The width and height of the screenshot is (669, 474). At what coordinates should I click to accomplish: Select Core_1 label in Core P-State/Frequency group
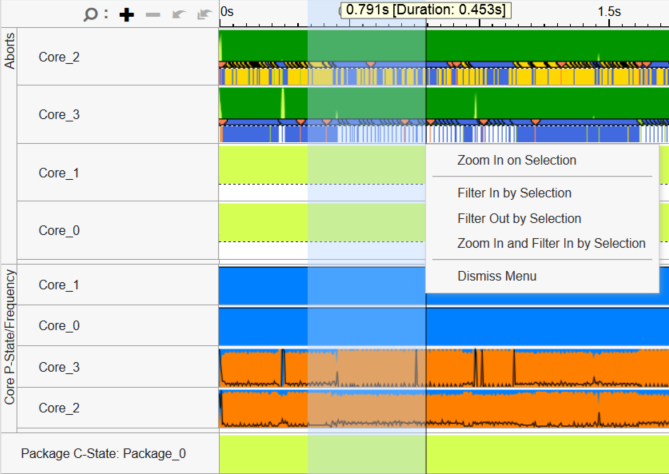[58, 285]
